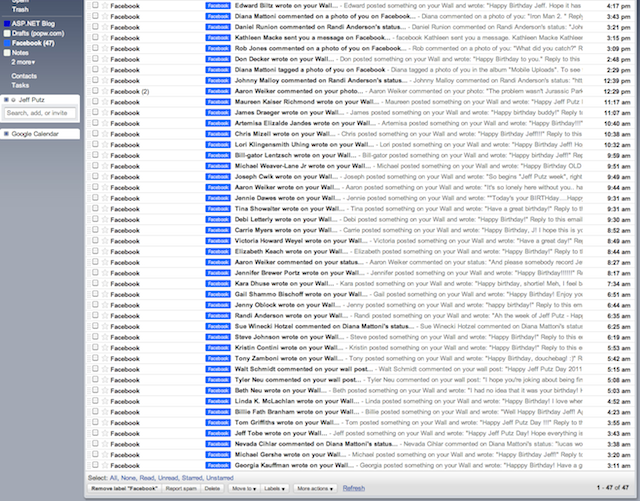
Task: Select checkbox for Daniel Runion commented email
Action: [95, 26]
